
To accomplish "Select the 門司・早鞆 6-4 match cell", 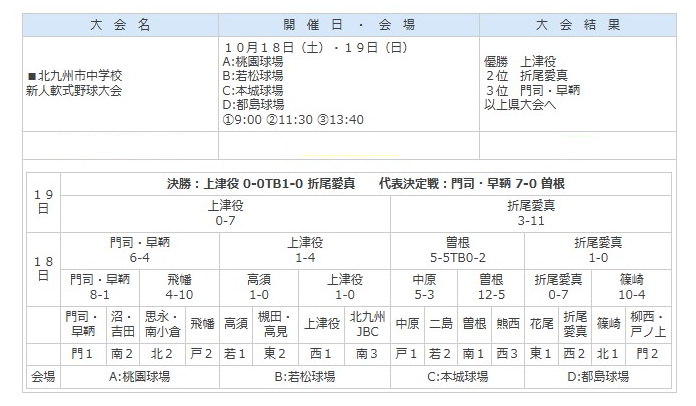I will [139, 250].
